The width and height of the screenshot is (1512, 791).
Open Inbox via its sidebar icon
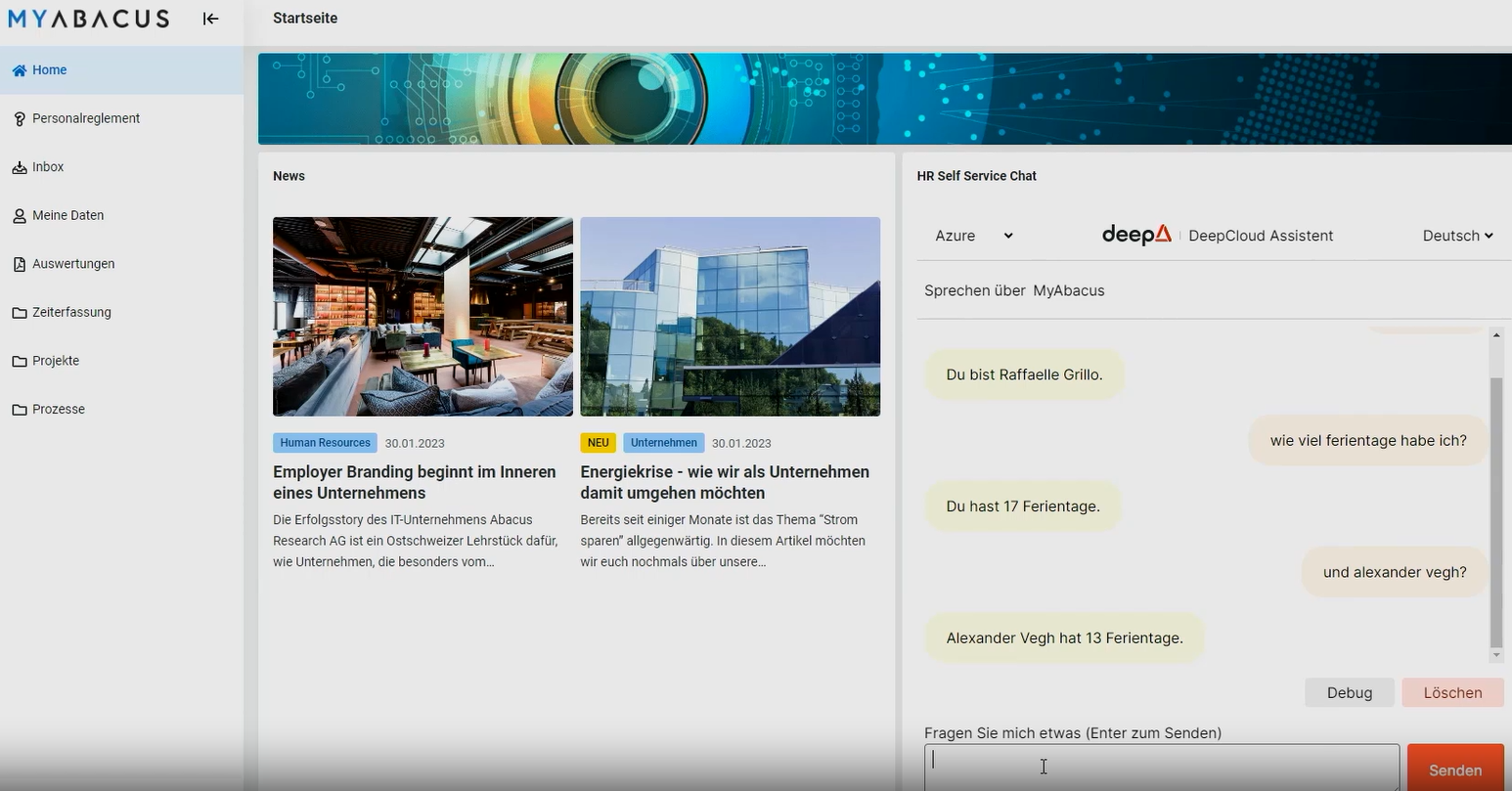point(20,166)
